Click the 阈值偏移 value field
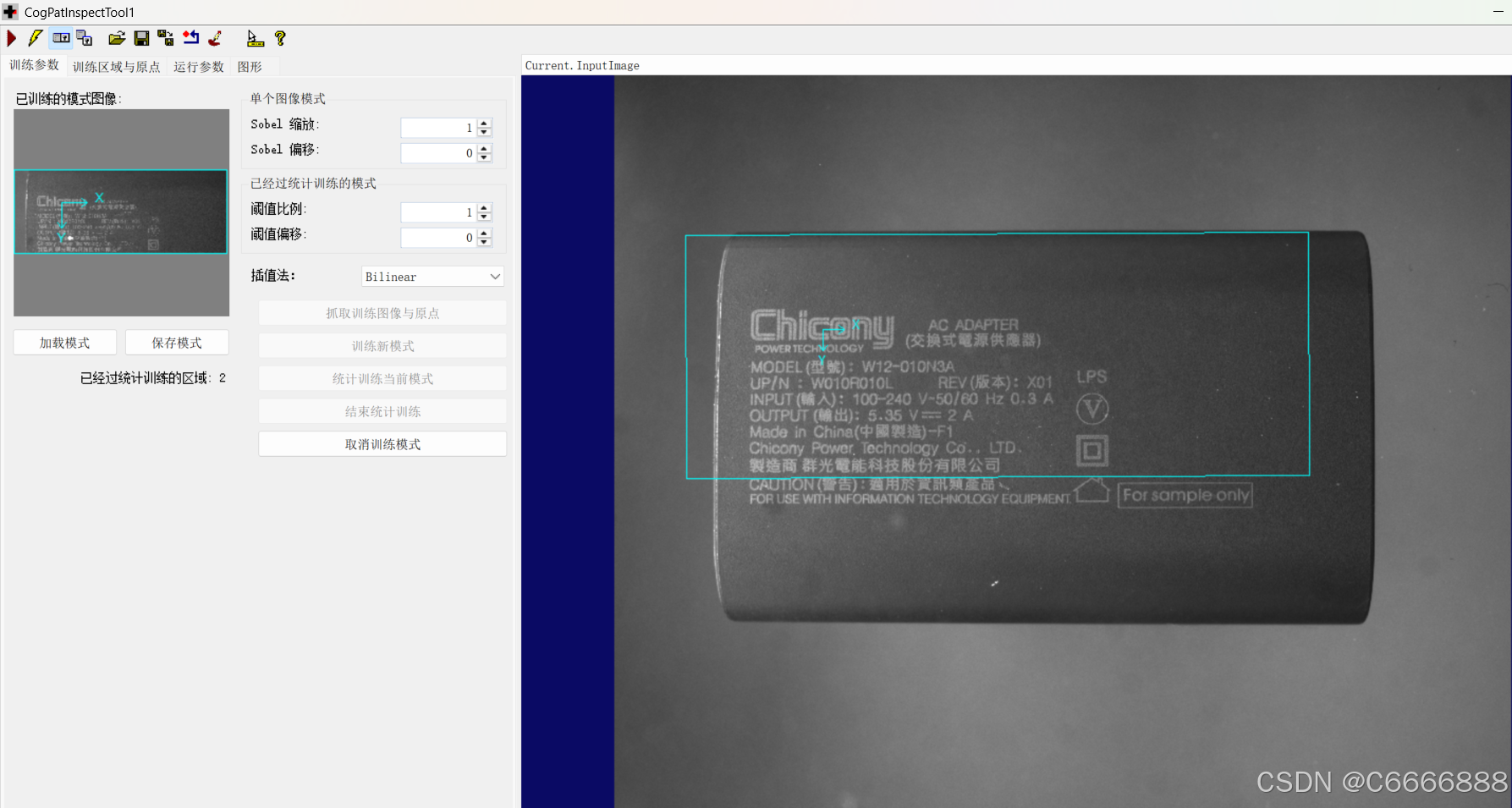 (x=438, y=238)
